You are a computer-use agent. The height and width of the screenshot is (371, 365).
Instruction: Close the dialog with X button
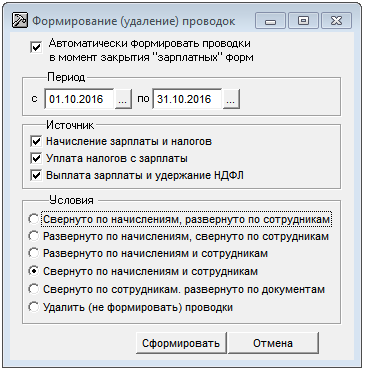coord(336,21)
